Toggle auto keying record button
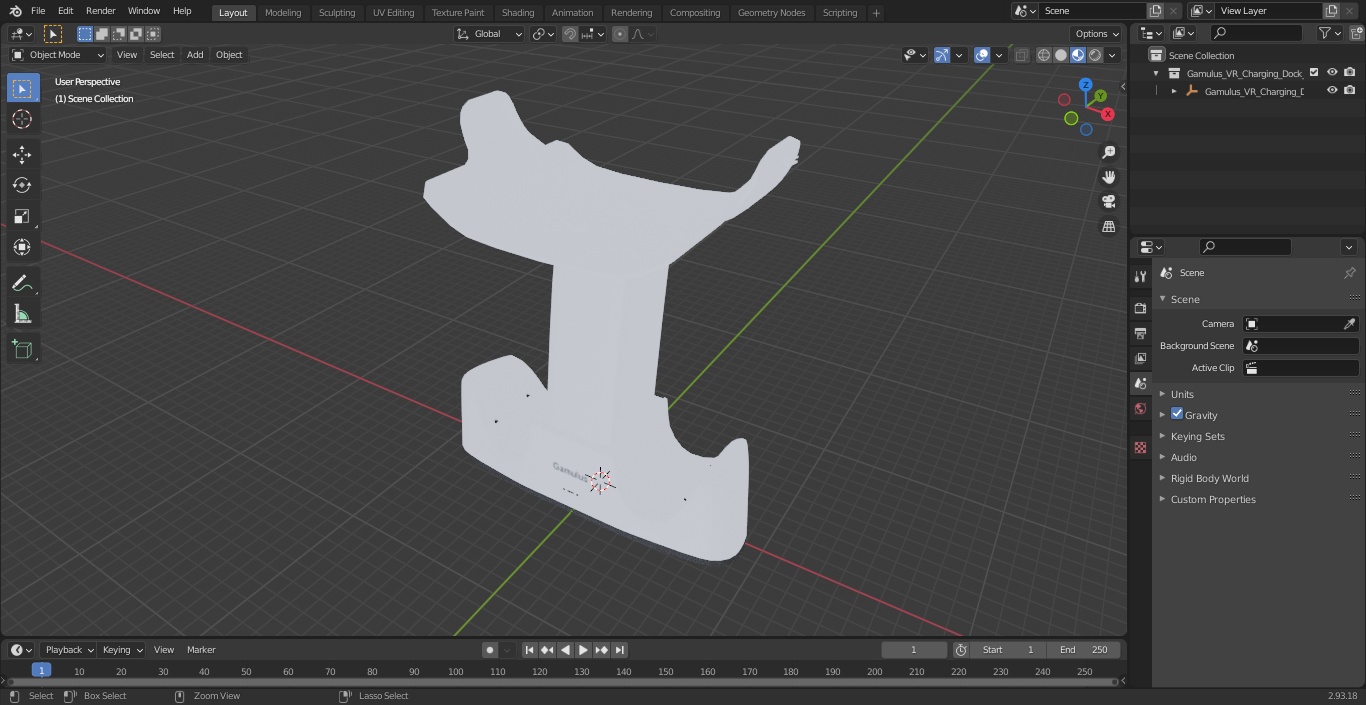This screenshot has width=1366, height=705. click(x=490, y=650)
